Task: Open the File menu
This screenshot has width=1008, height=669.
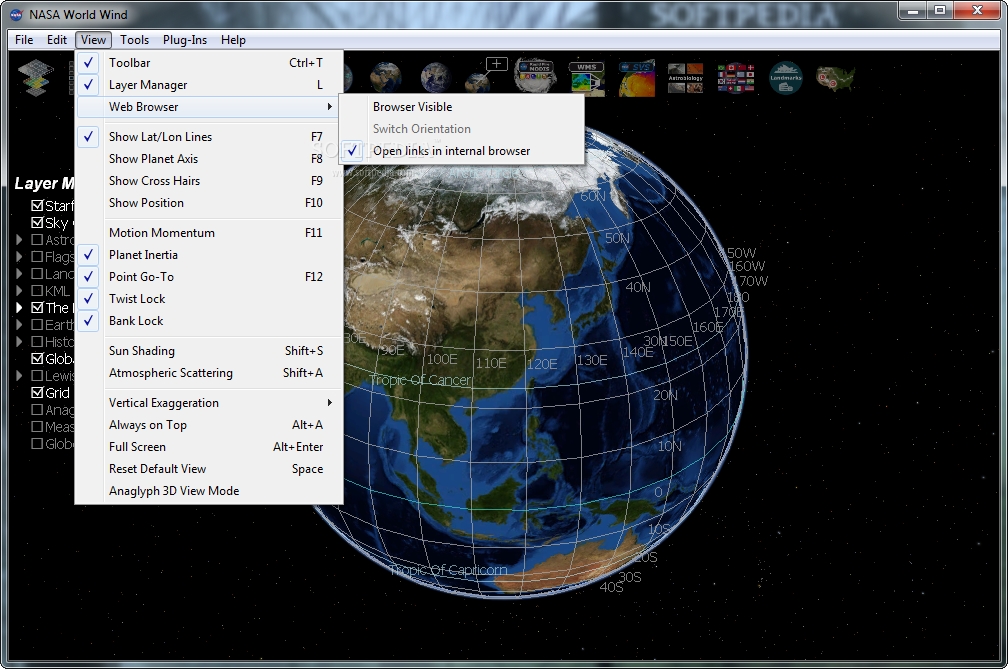Action: (x=24, y=40)
